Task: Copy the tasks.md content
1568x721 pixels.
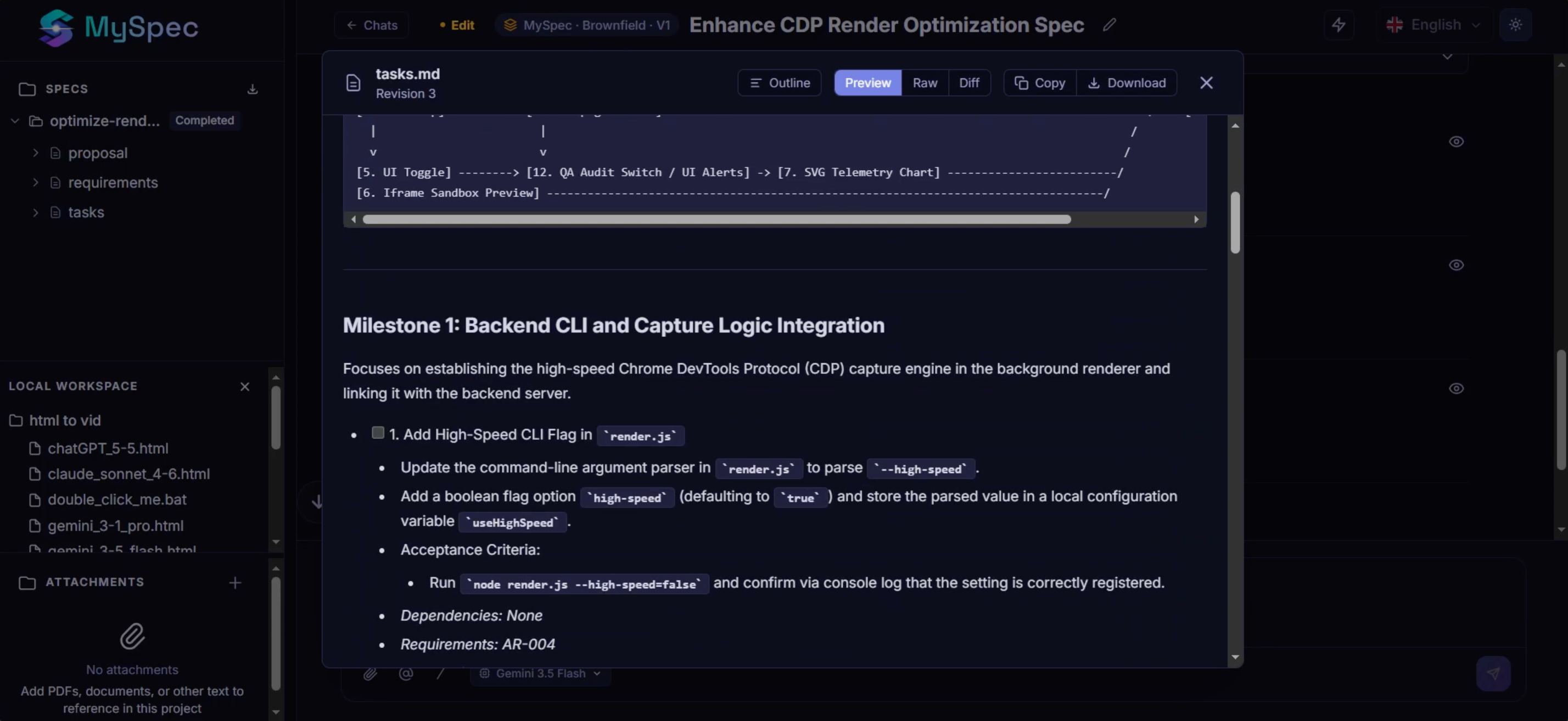Action: 1040,83
